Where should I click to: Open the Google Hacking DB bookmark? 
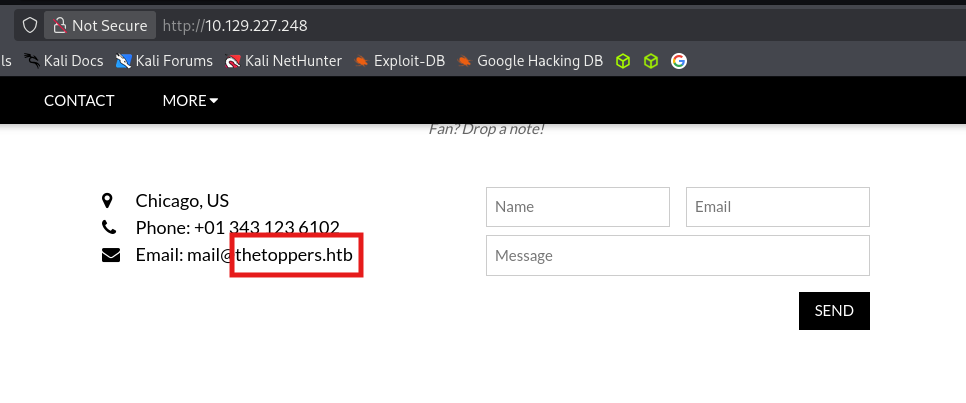point(530,61)
